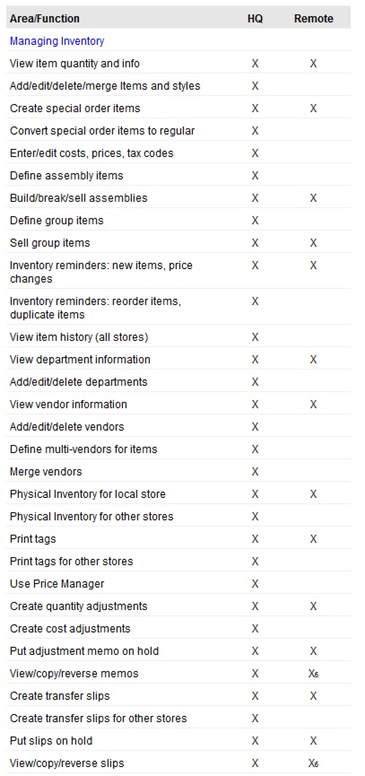Click HQ X for Create cost adjustments
This screenshot has height=776, width=365.
255,629
